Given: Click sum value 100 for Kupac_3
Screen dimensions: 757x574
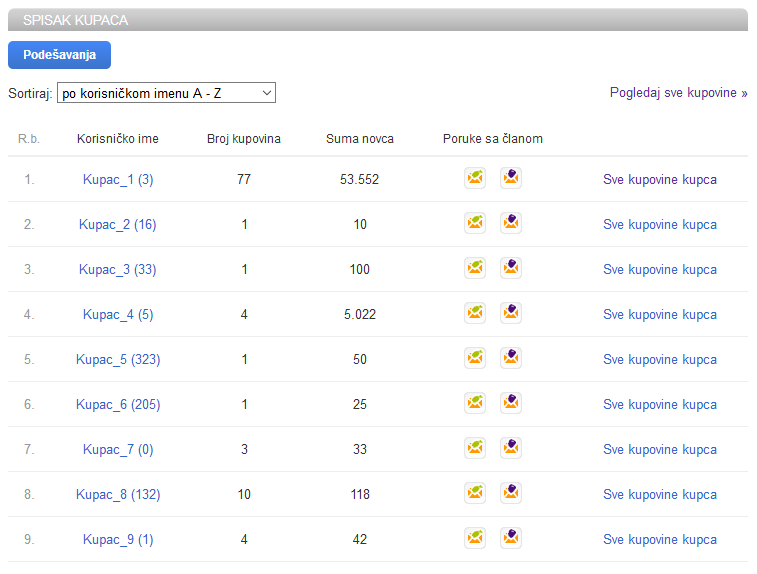Looking at the screenshot, I should coord(360,269).
